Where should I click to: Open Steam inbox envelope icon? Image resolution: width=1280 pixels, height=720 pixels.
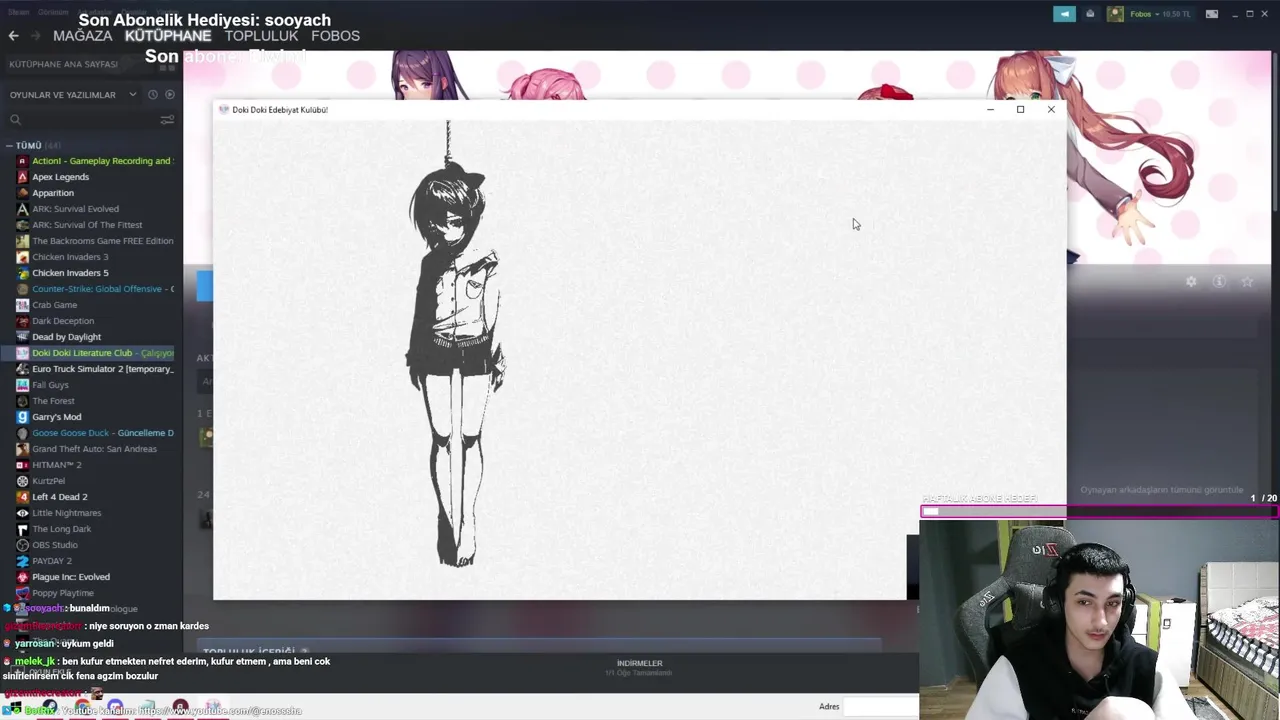(1090, 14)
